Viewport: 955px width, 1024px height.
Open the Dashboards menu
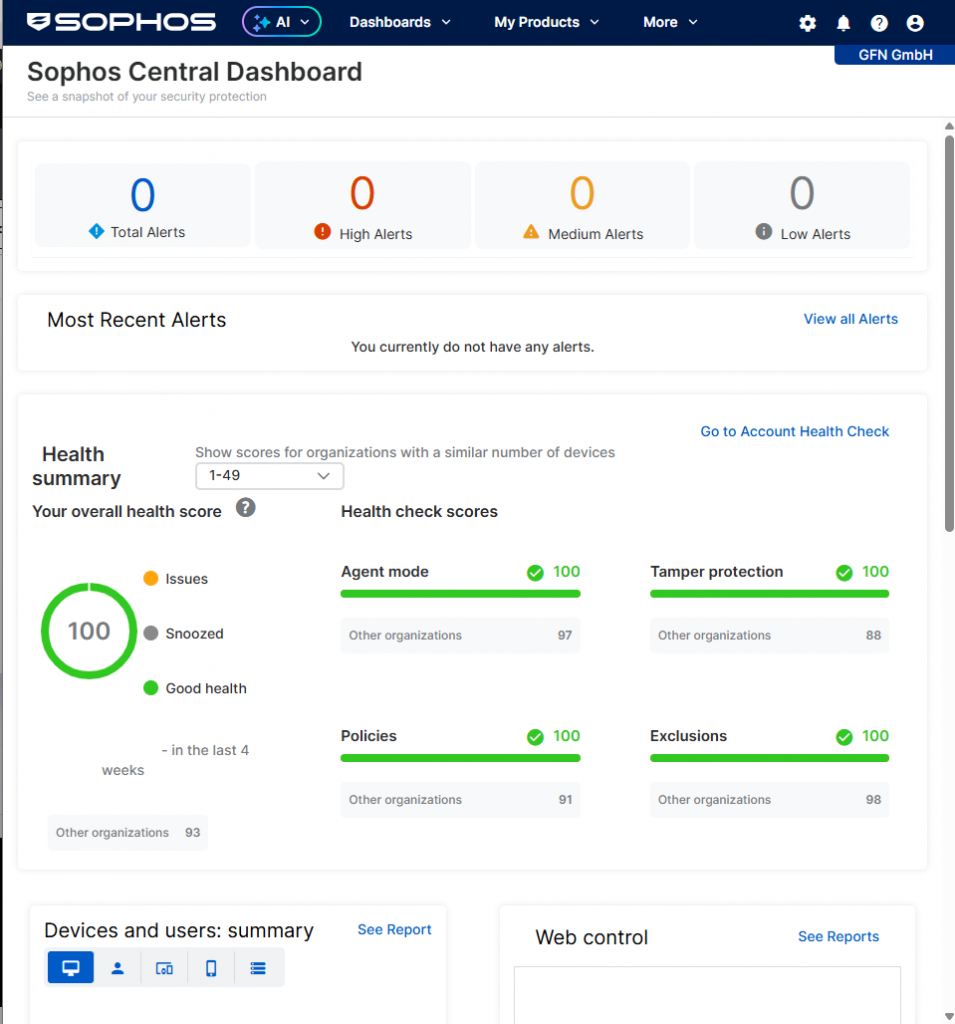[400, 22]
